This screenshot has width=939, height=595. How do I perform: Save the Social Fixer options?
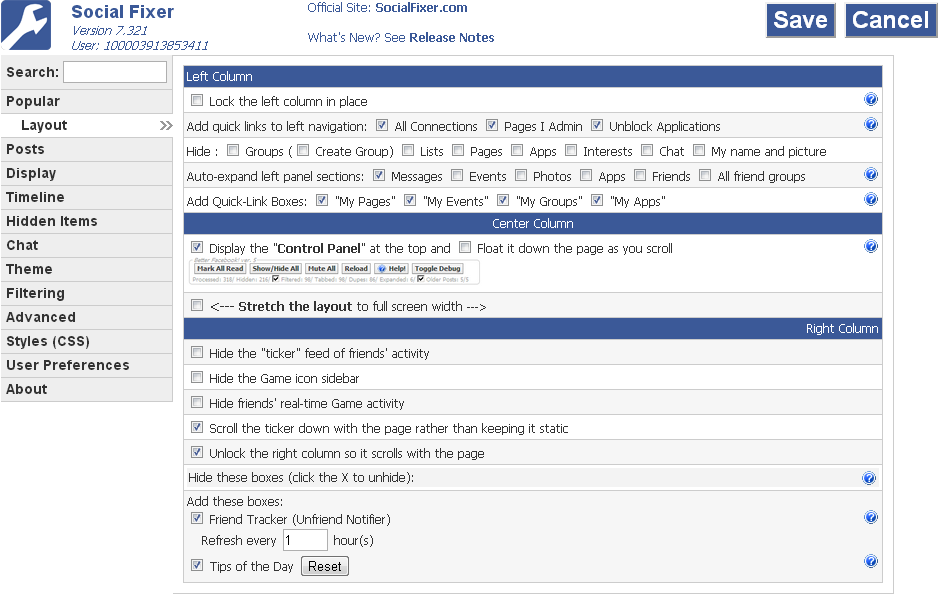coord(801,20)
